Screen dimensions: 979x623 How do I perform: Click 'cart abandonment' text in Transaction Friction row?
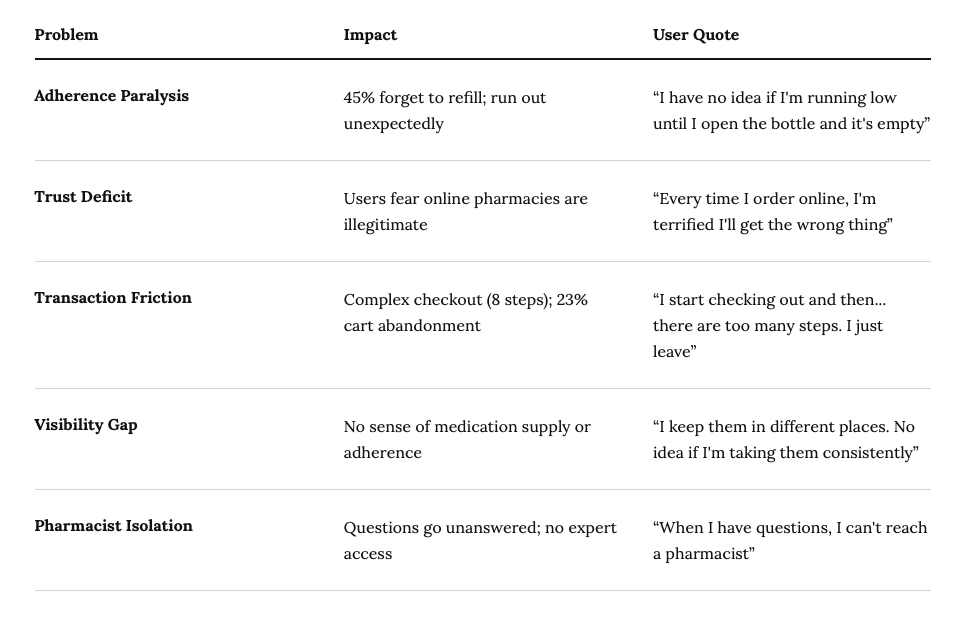click(x=412, y=326)
